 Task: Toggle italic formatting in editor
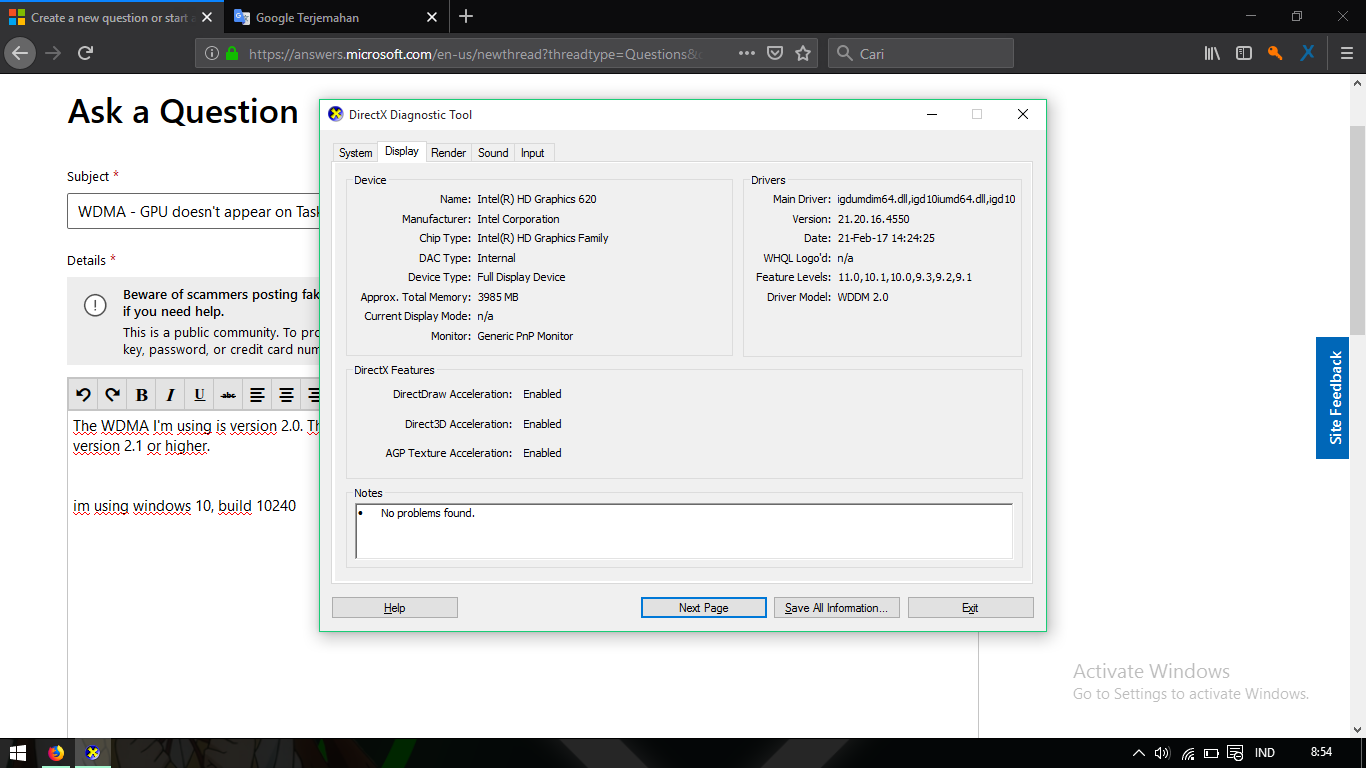pos(170,395)
